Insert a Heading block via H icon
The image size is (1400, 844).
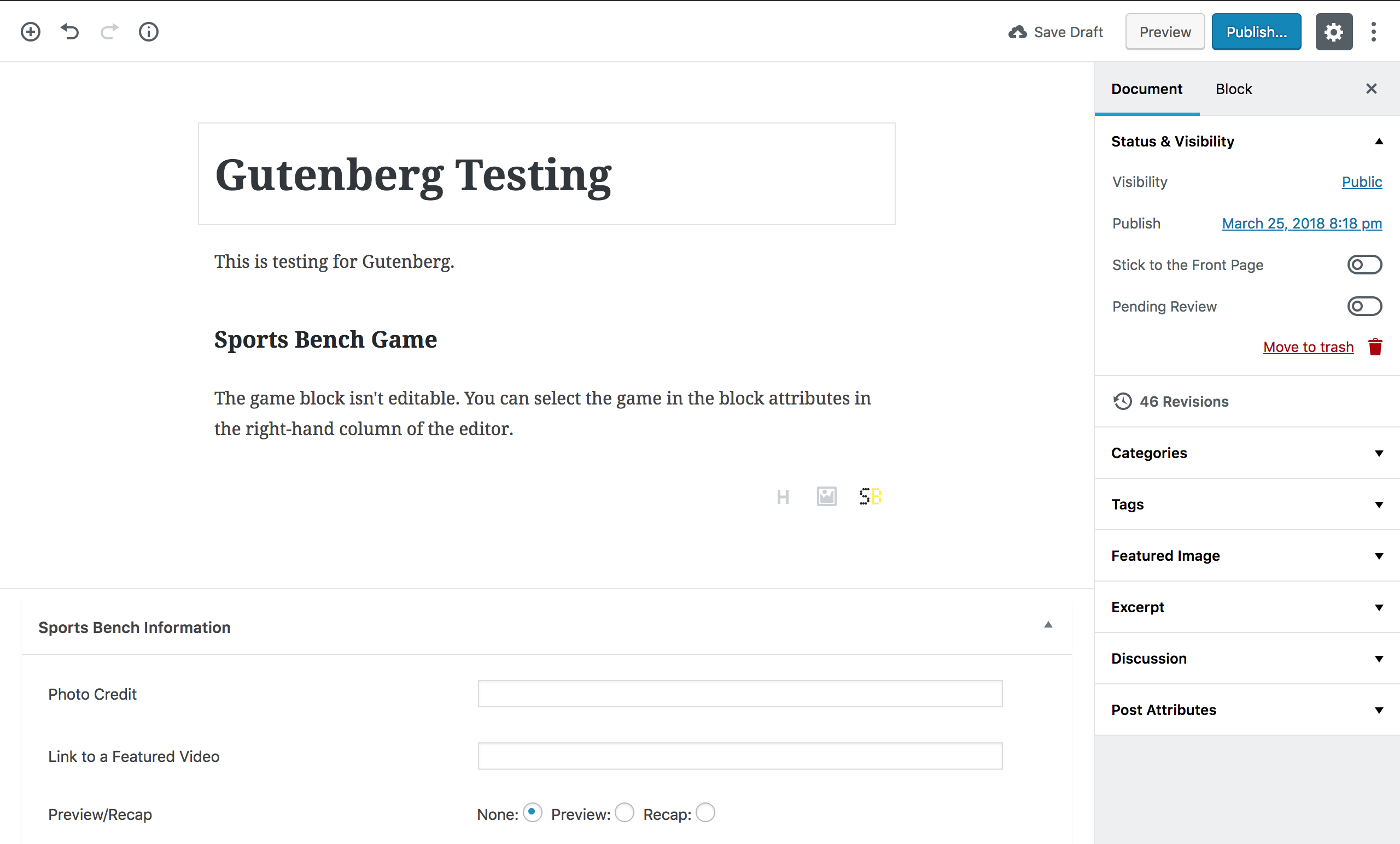click(783, 497)
